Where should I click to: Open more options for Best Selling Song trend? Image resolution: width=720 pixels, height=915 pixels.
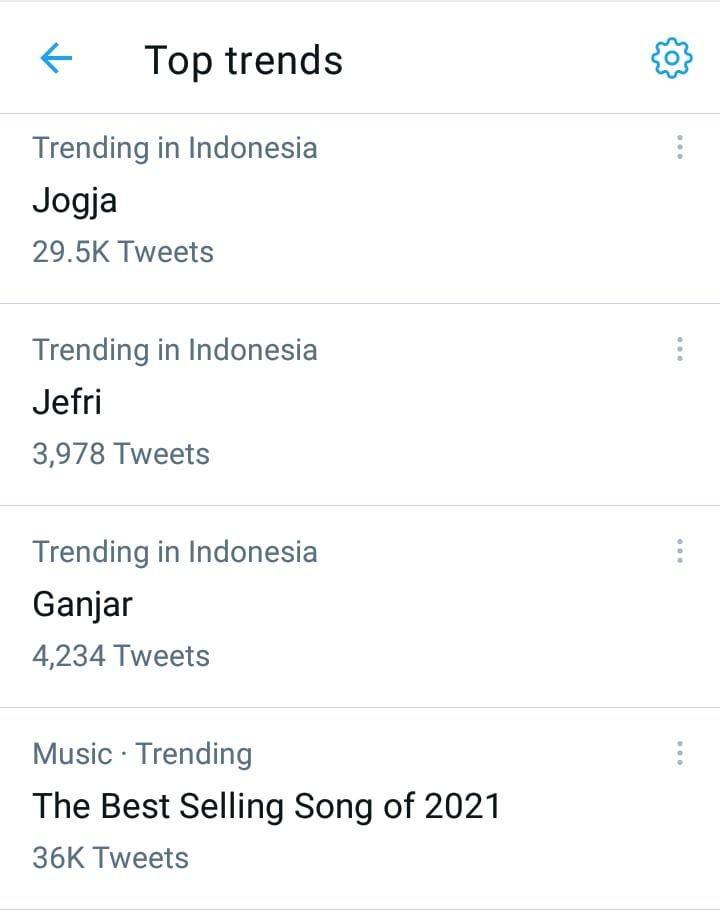(680, 753)
